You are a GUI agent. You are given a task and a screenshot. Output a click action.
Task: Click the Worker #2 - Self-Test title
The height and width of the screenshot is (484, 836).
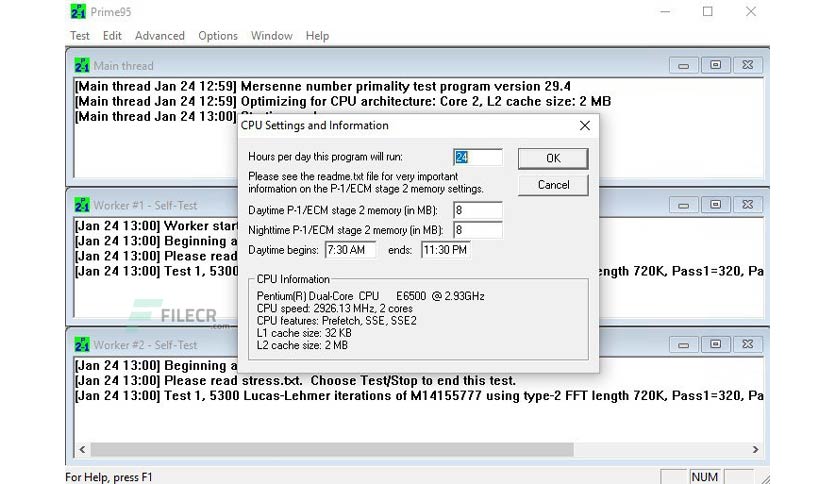(145, 345)
